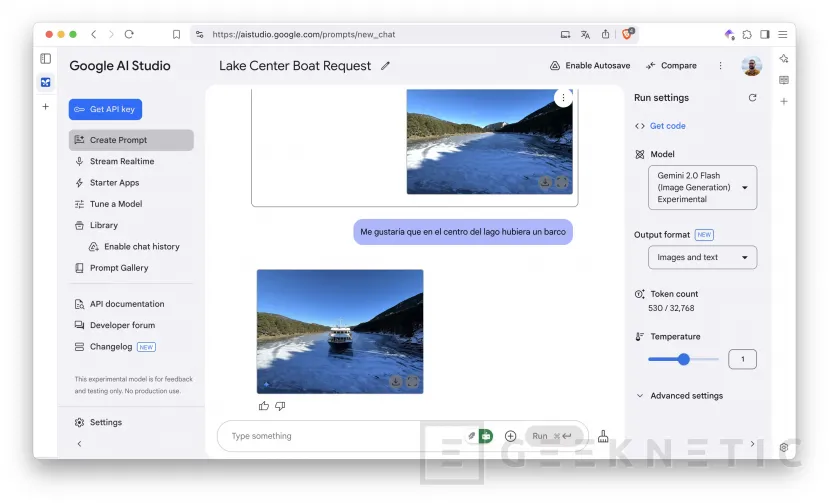Adjust the Temperature slider
This screenshot has width=829, height=503.
pyautogui.click(x=683, y=359)
